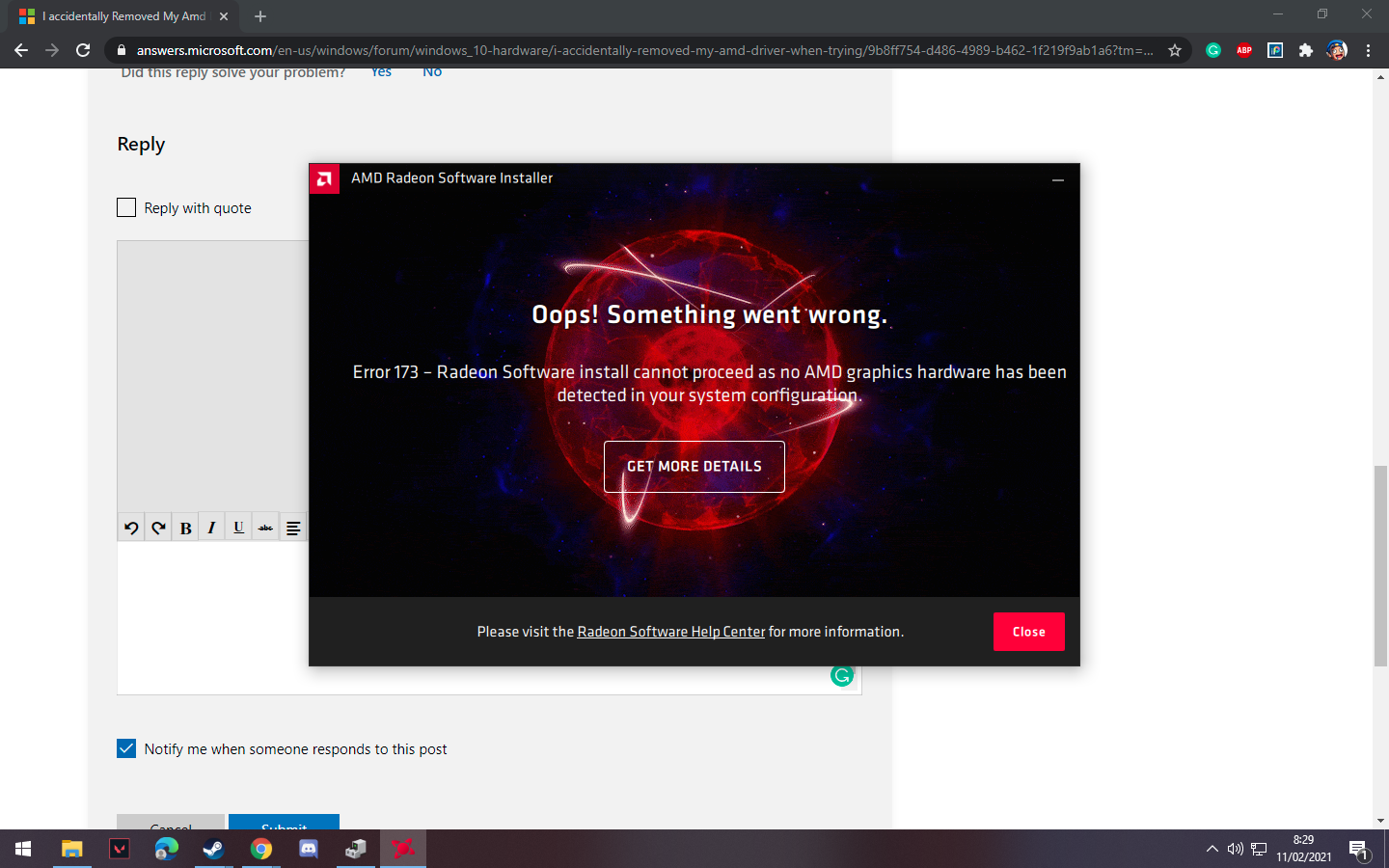Open a new Chrome tab
This screenshot has width=1389, height=868.
[260, 16]
